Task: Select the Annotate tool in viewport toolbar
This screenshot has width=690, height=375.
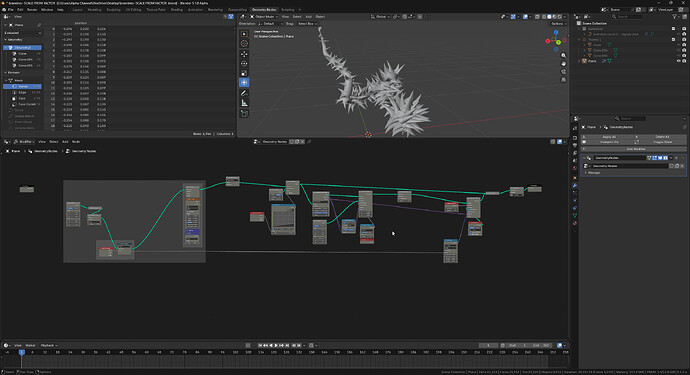Action: (x=244, y=93)
